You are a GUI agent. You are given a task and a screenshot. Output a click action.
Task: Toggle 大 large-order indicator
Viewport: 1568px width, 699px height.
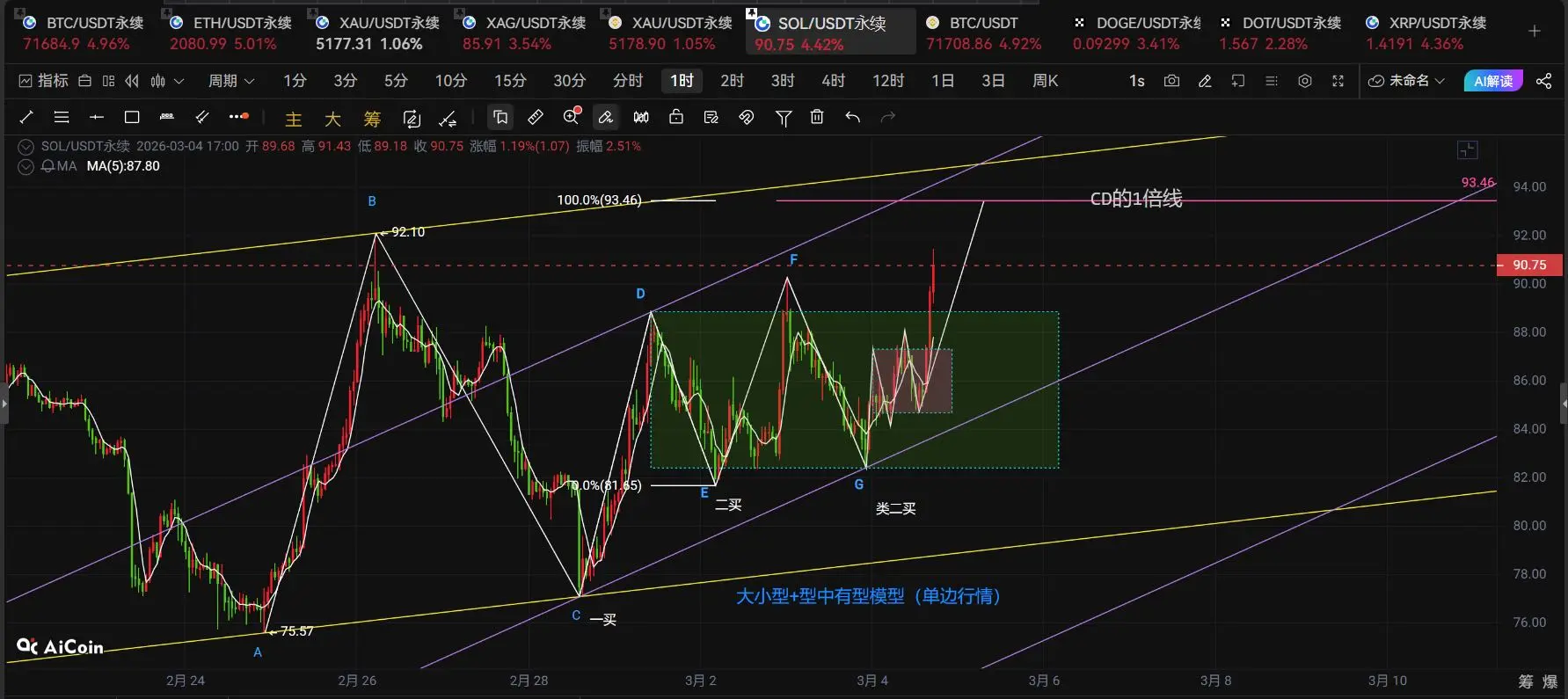332,119
